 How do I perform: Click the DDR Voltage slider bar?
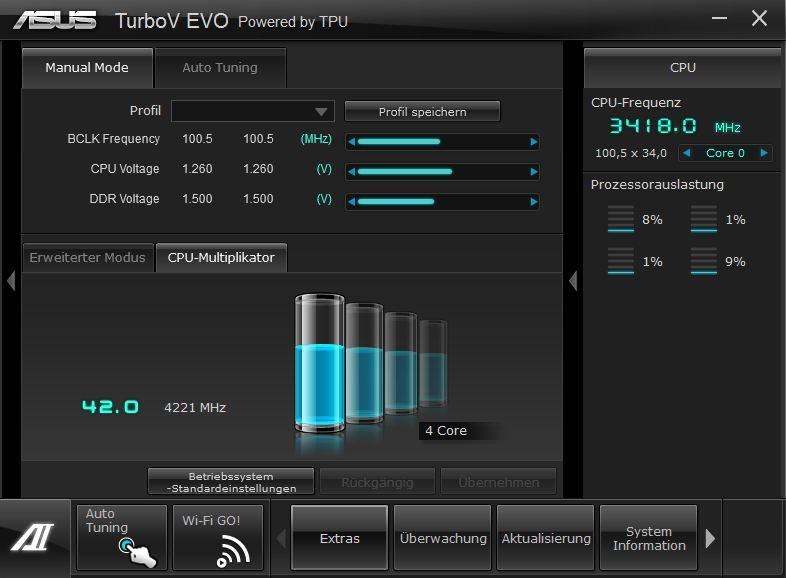[x=443, y=202]
